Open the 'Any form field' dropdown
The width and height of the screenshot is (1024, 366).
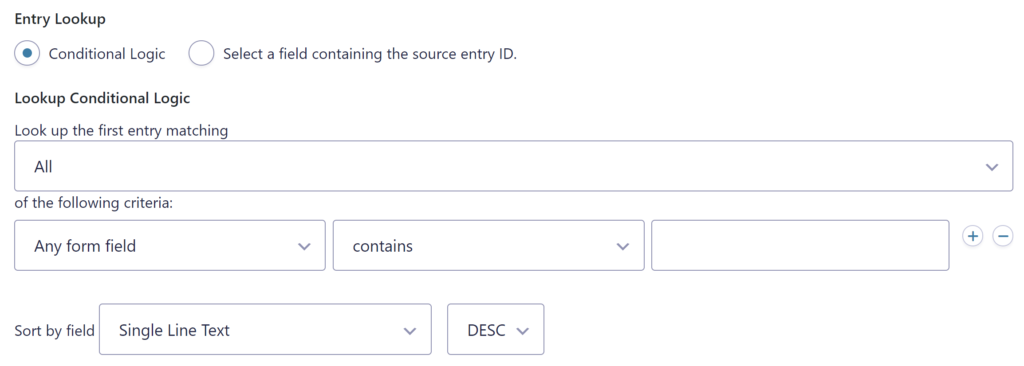[170, 246]
